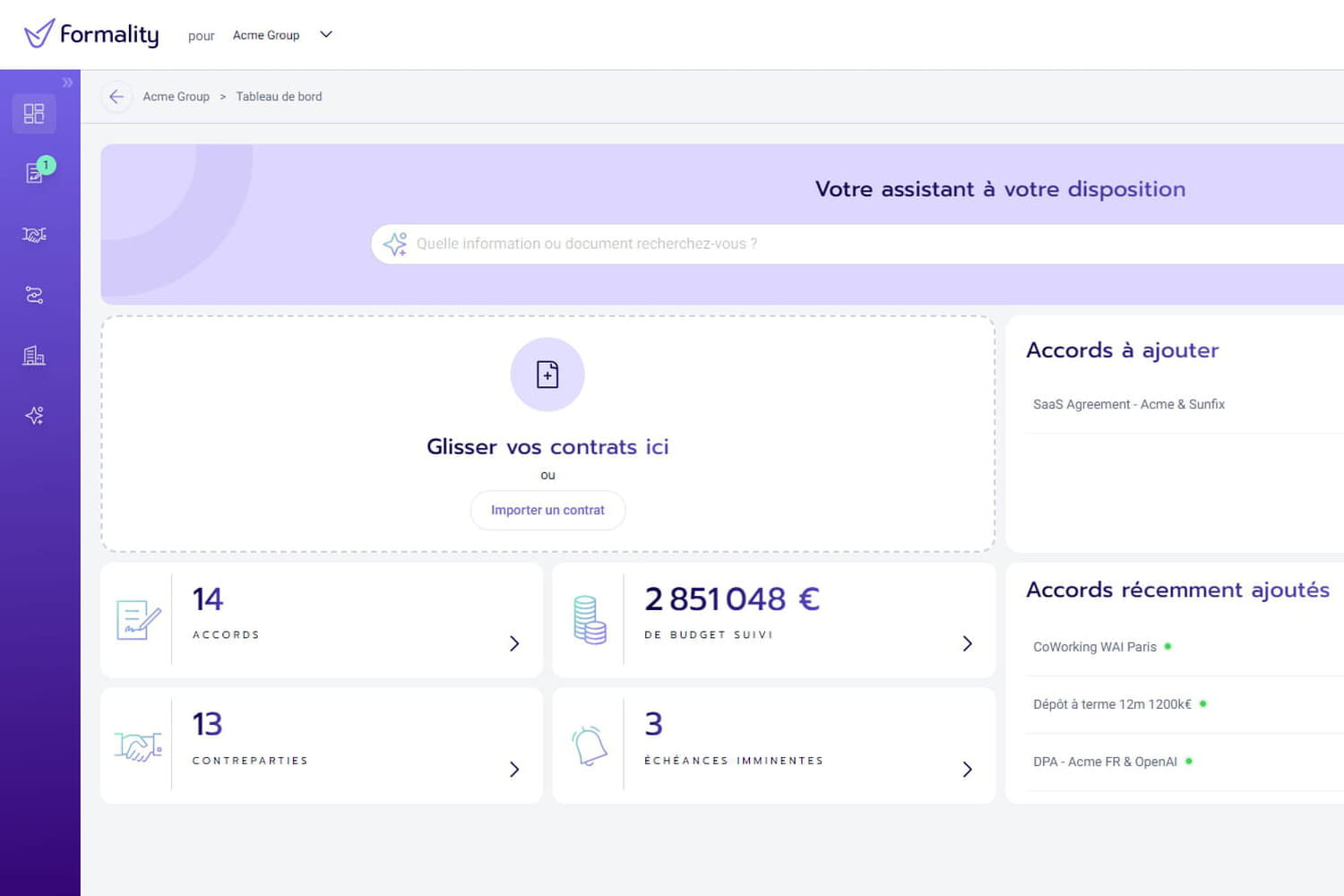Click the coin stack icon on budget card
1344x896 pixels.
click(590, 620)
